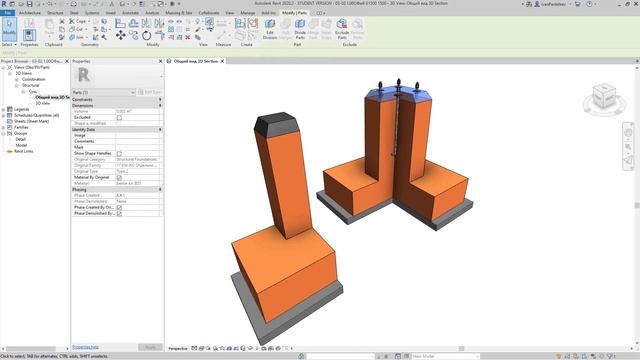Click the visual style icon in view control bar
The image size is (640, 360).
201,349
